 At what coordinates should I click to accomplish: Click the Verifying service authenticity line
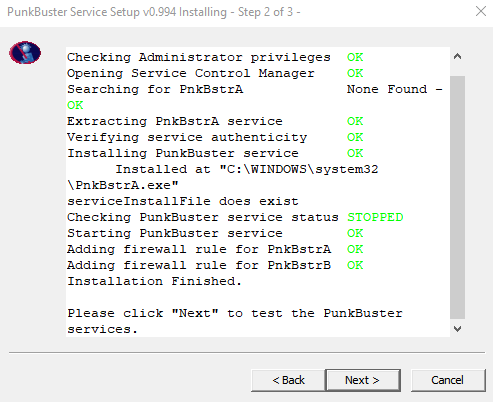pos(215,137)
